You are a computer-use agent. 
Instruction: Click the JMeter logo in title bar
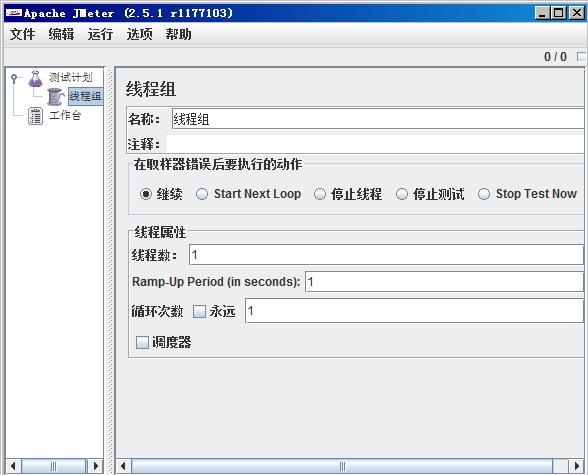tap(14, 13)
